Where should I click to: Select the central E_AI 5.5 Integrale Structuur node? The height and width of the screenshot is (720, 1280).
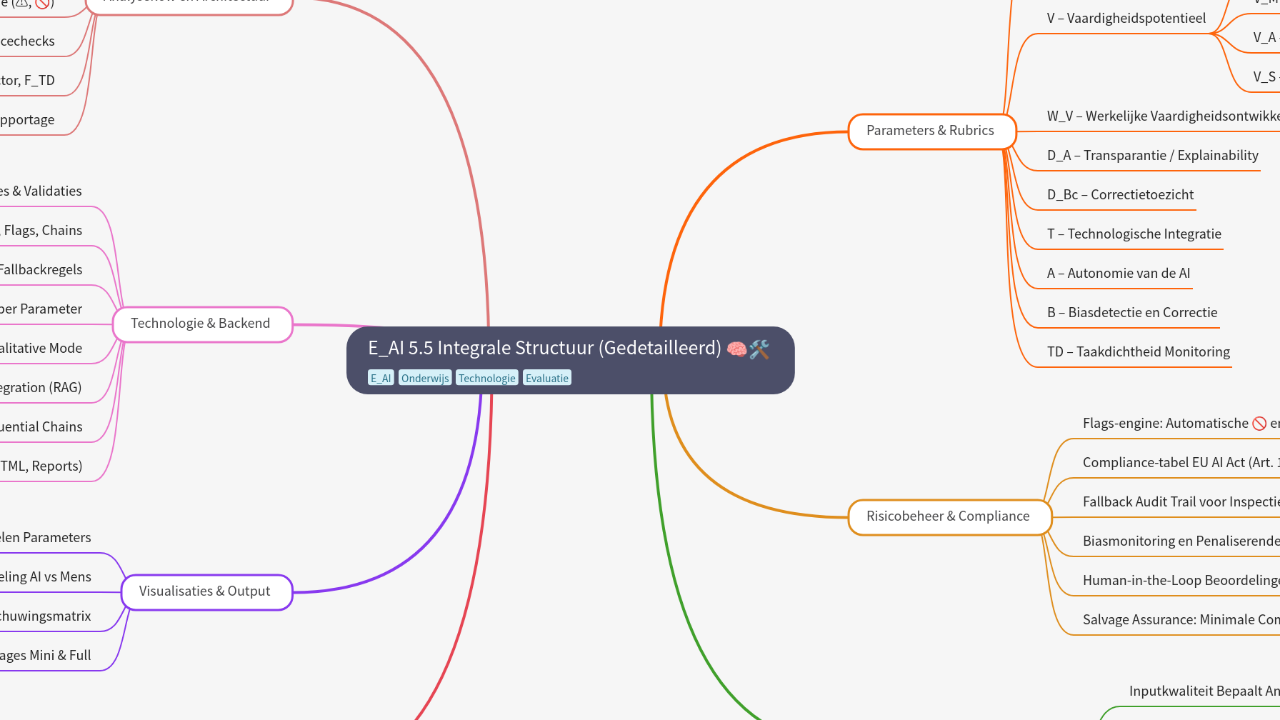[570, 360]
